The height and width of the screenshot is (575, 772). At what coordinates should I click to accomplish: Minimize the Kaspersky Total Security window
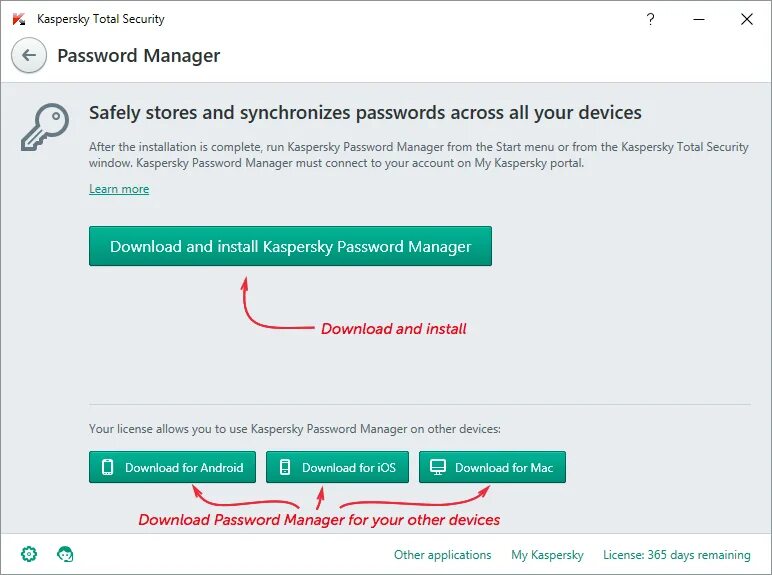tap(699, 19)
